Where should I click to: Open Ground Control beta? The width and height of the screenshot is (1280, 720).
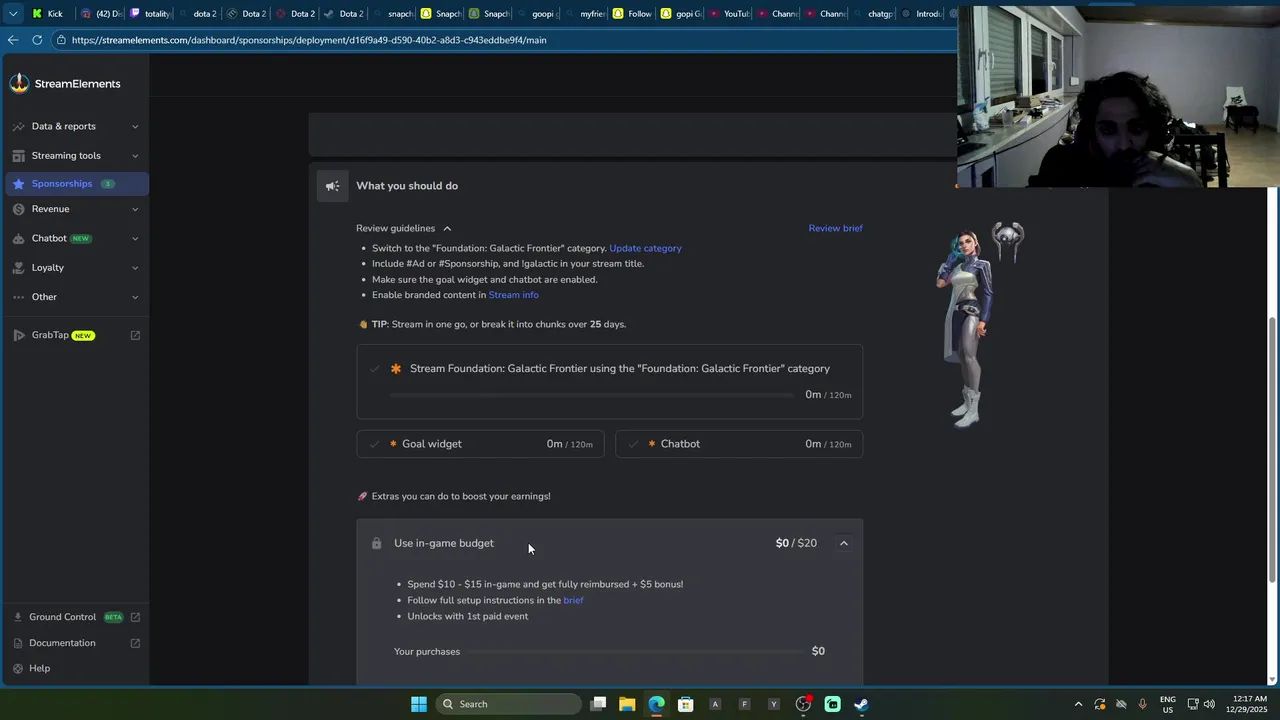coord(62,617)
